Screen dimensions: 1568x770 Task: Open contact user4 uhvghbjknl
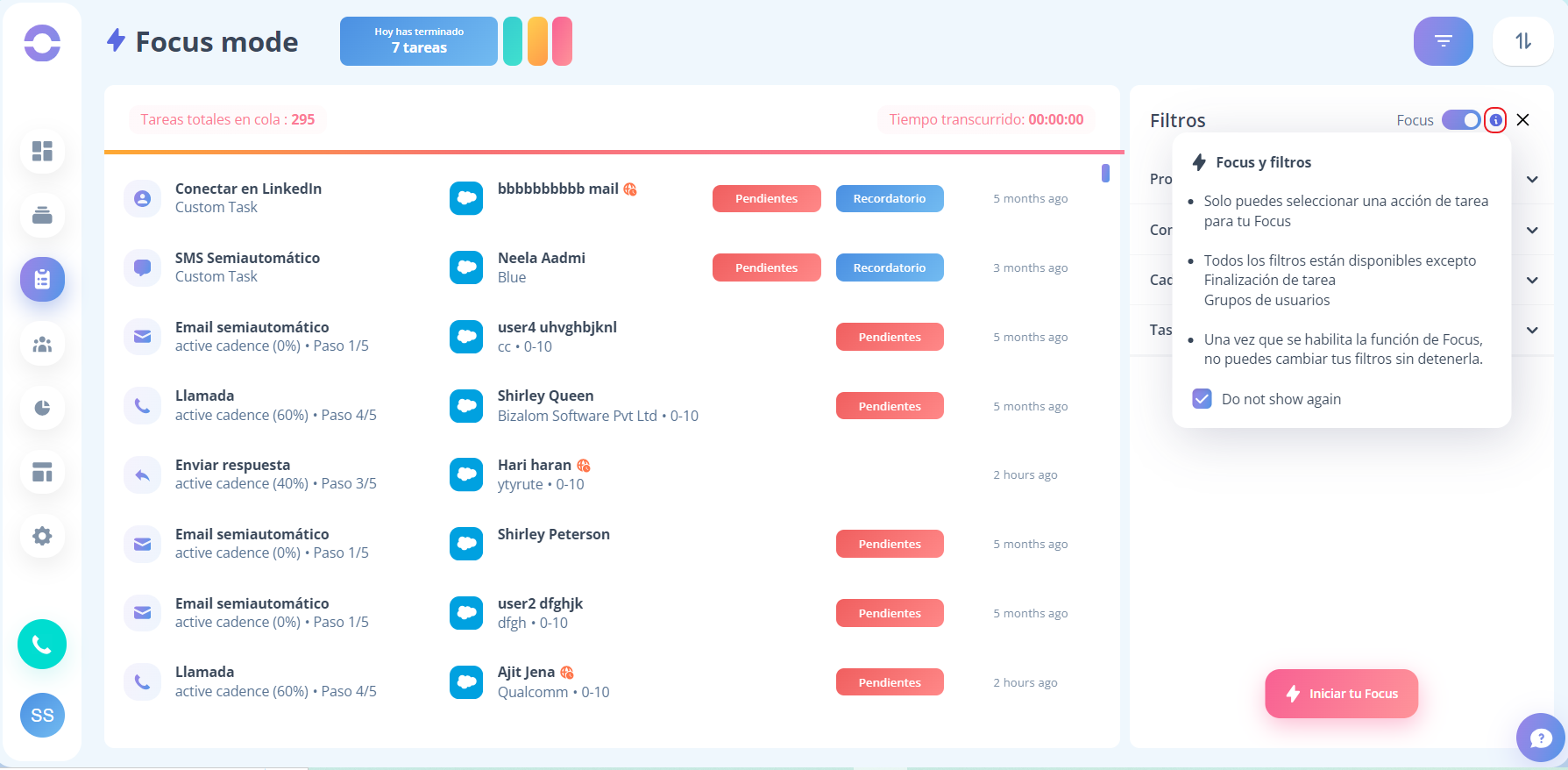[x=557, y=327]
